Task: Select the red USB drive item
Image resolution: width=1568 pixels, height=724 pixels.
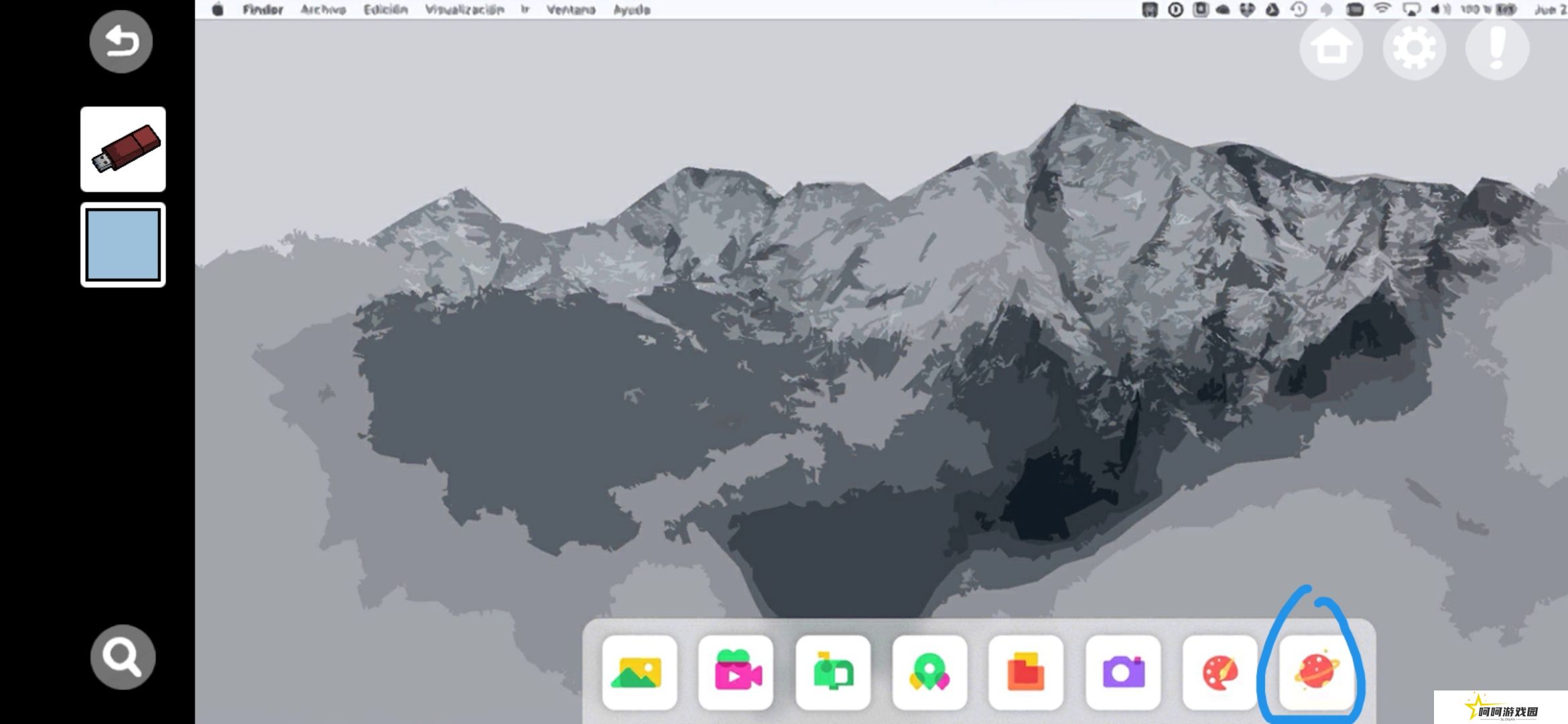Action: click(123, 149)
